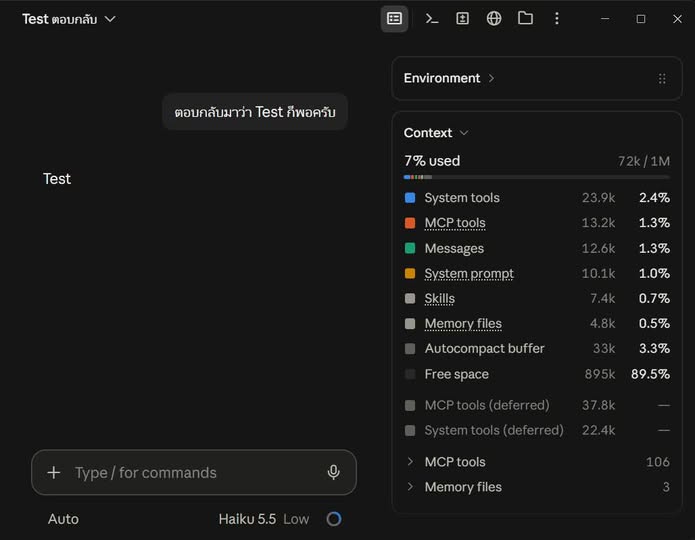695x540 pixels.
Task: Open the Haiku 5.5 model selector
Action: (x=247, y=519)
